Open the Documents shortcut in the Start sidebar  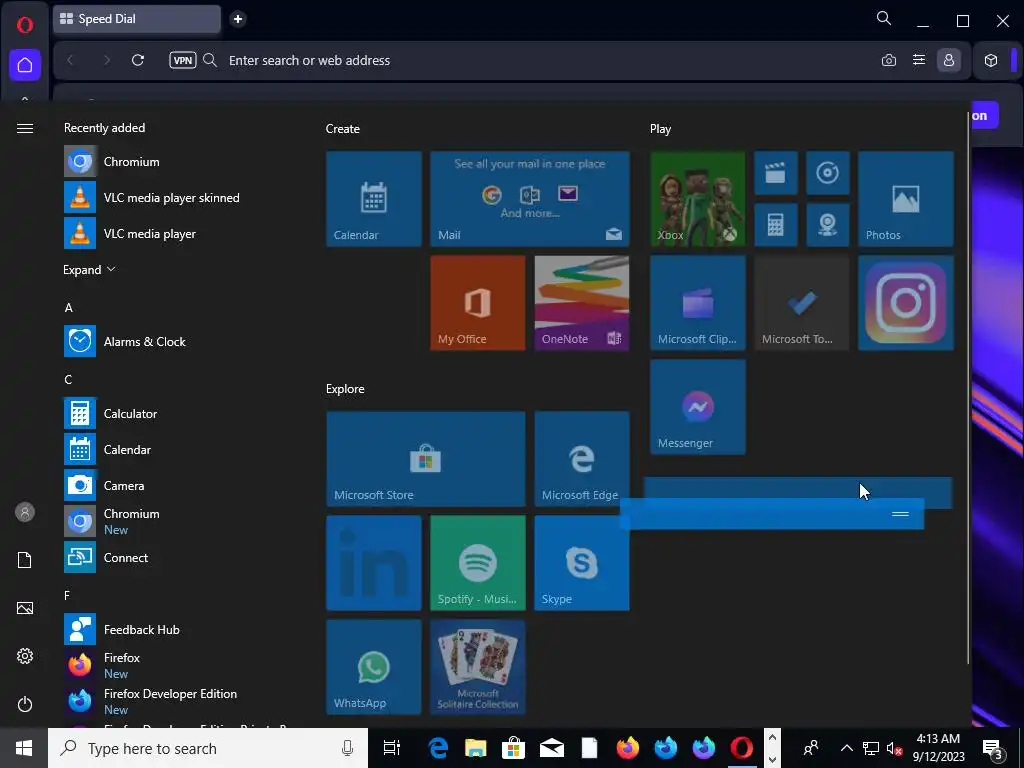tap(25, 560)
